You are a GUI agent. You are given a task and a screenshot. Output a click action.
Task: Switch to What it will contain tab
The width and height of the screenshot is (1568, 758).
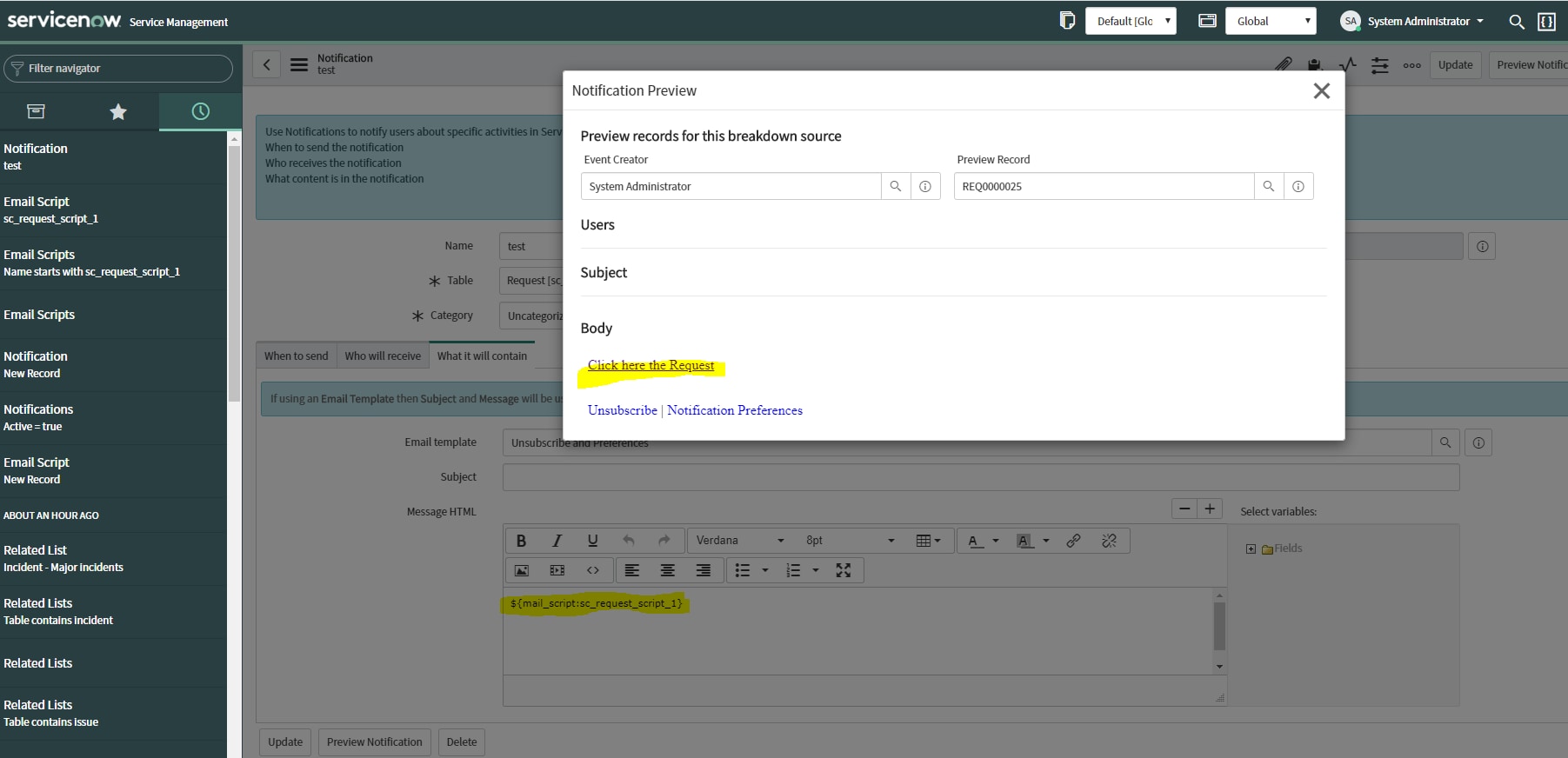pyautogui.click(x=482, y=356)
